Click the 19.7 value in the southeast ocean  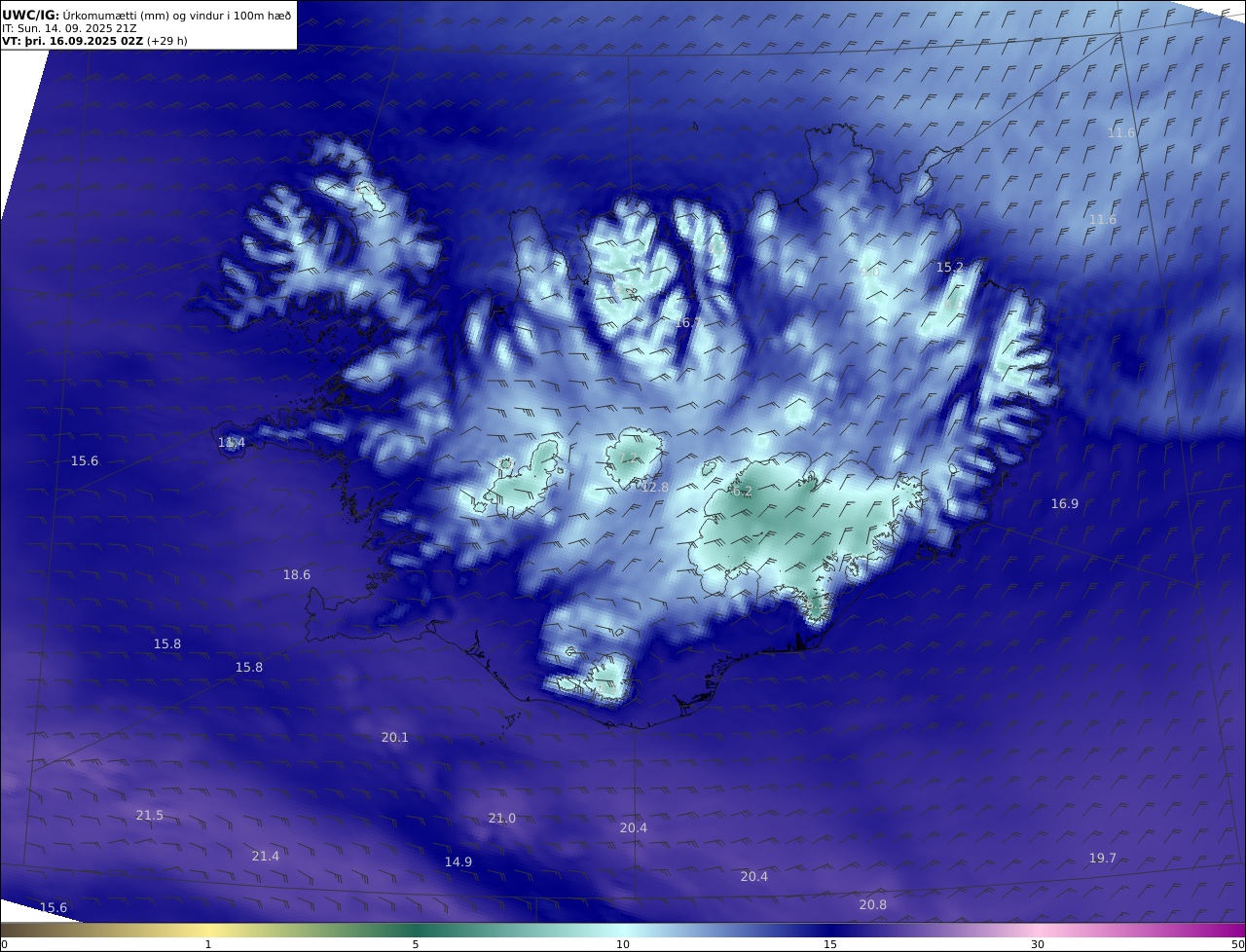(x=1103, y=858)
